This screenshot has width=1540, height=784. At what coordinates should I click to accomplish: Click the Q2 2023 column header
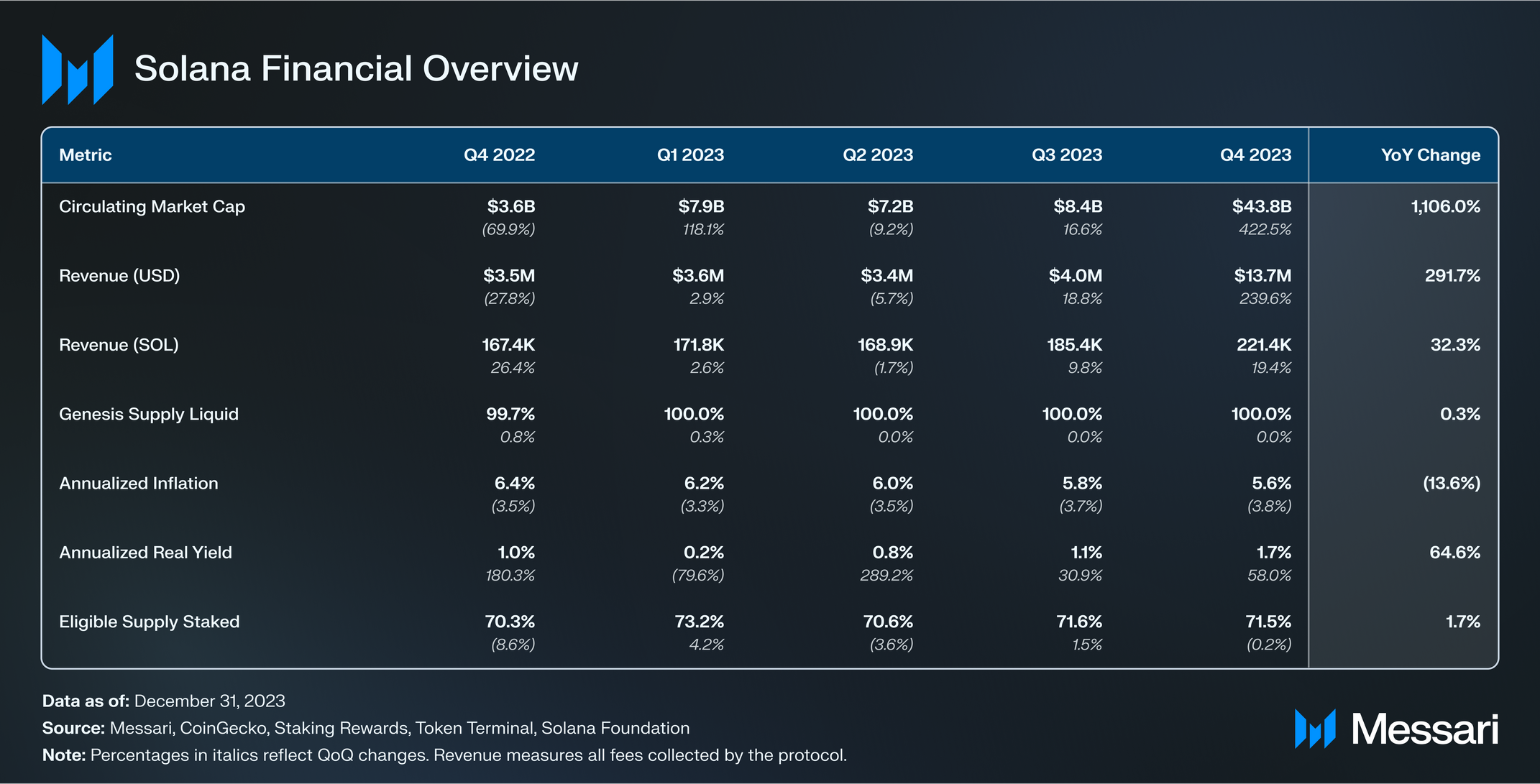click(878, 155)
